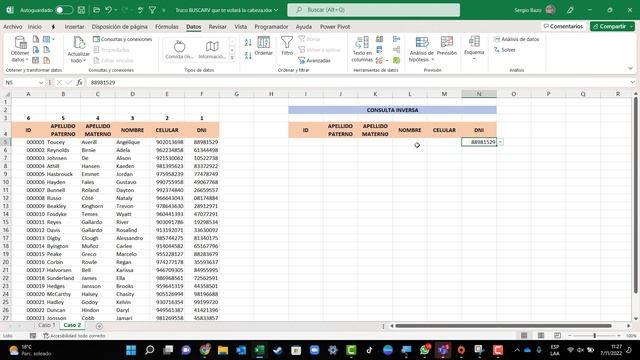Open the Windows Start menu
Image resolution: width=640 pixels, height=360 pixels.
point(131,350)
